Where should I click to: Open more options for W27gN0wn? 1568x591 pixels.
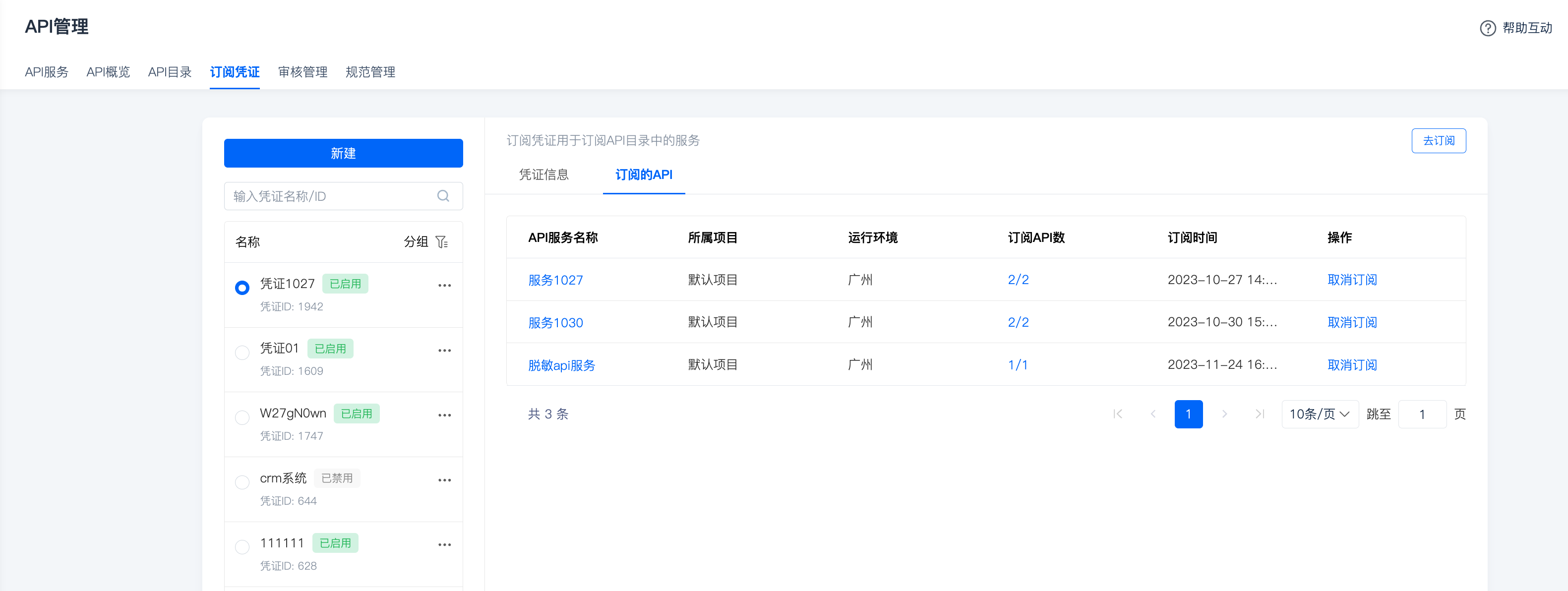coord(444,415)
